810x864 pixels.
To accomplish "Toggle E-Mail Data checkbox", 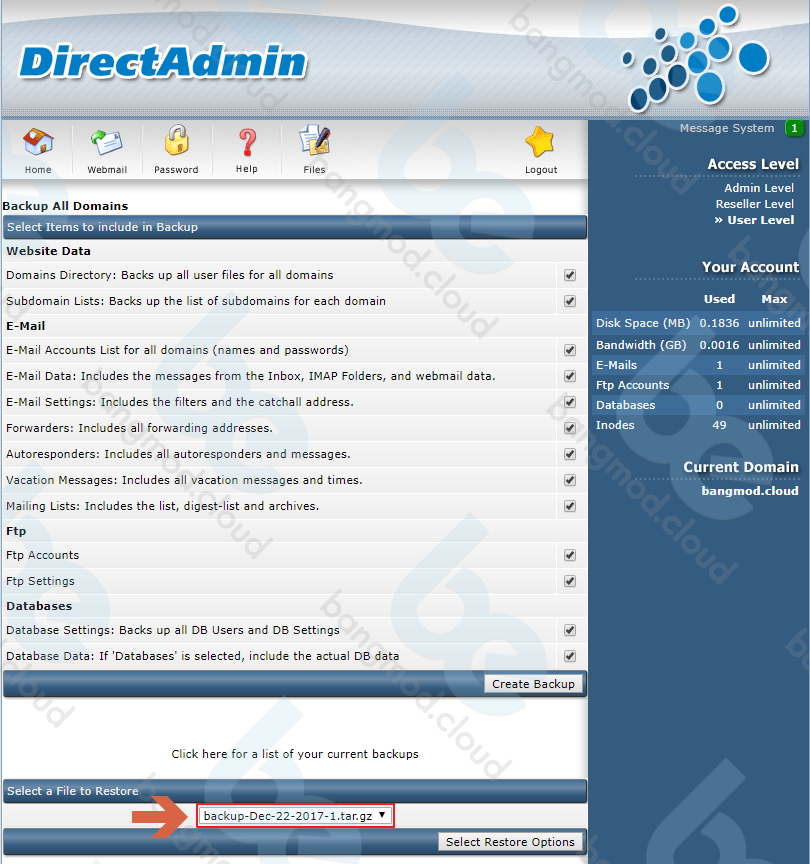I will coord(570,376).
